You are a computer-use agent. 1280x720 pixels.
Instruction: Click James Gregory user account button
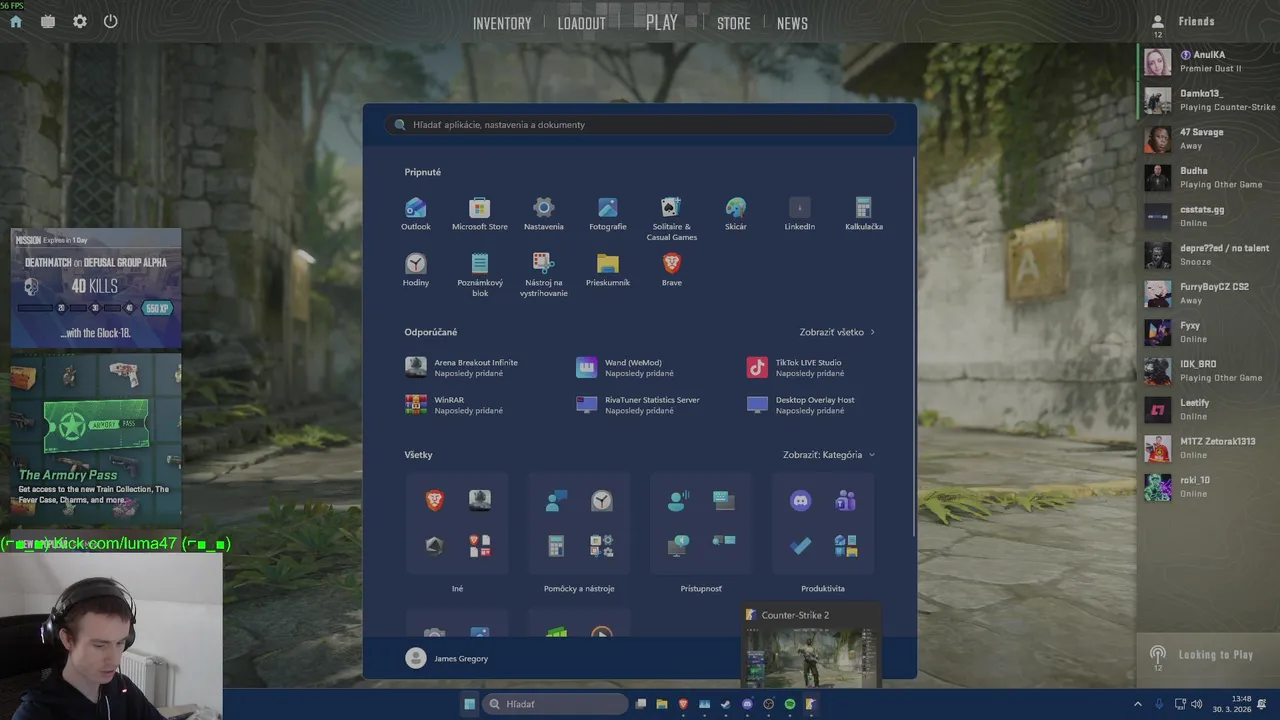(x=447, y=658)
